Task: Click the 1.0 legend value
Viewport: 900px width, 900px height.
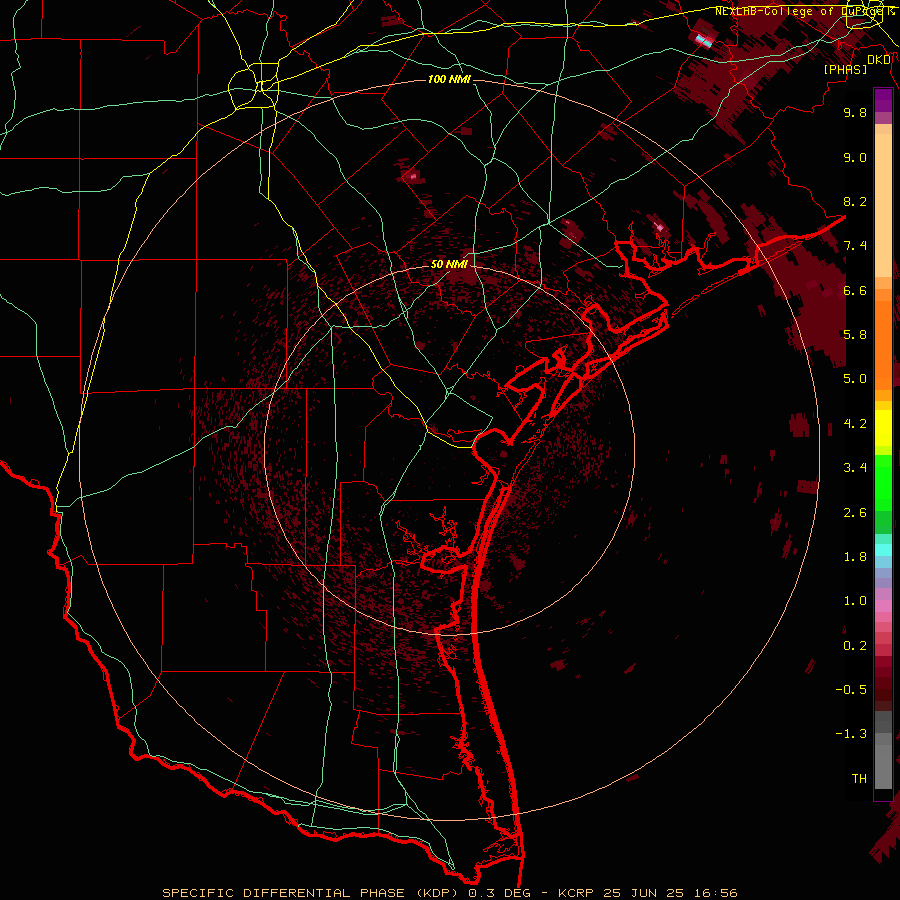Action: click(x=855, y=601)
